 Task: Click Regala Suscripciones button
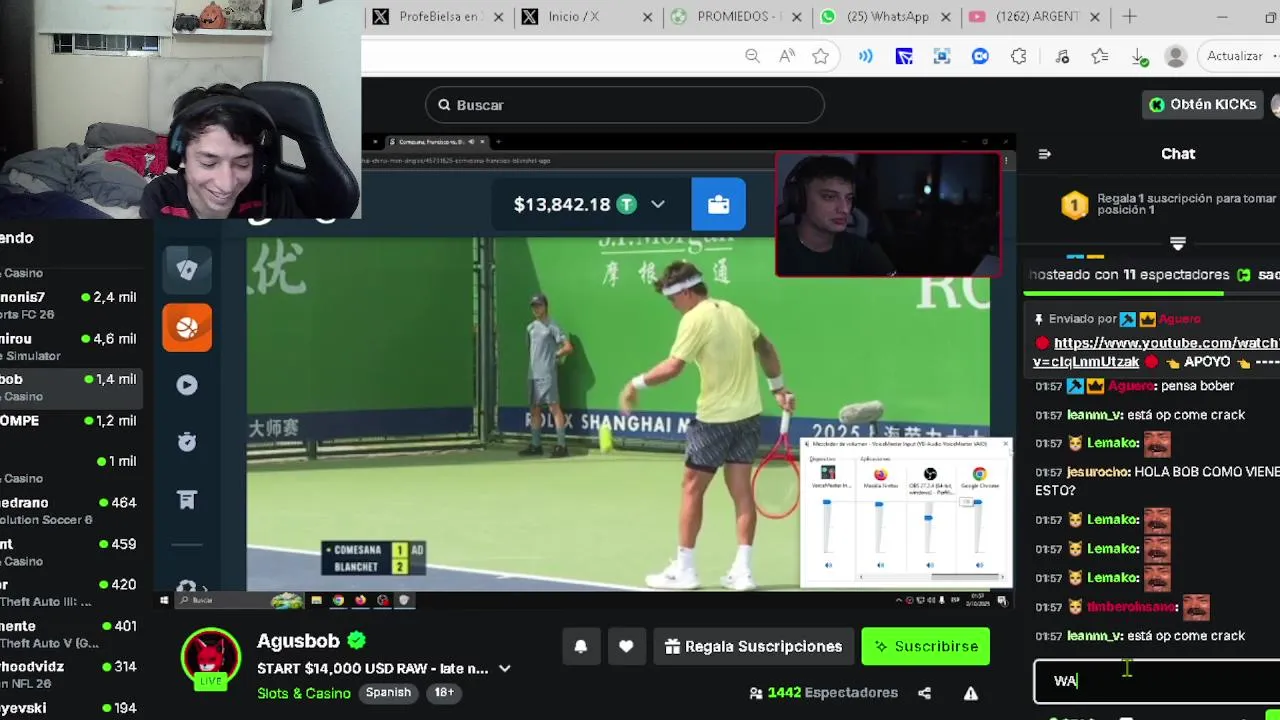(753, 647)
